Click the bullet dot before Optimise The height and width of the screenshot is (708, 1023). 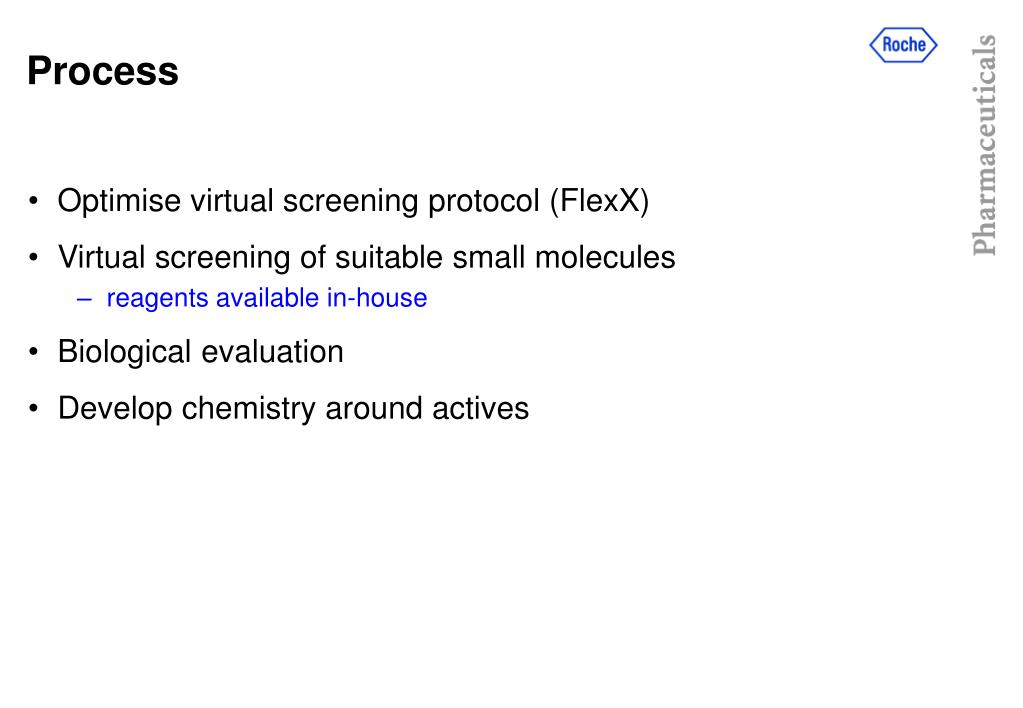point(33,200)
